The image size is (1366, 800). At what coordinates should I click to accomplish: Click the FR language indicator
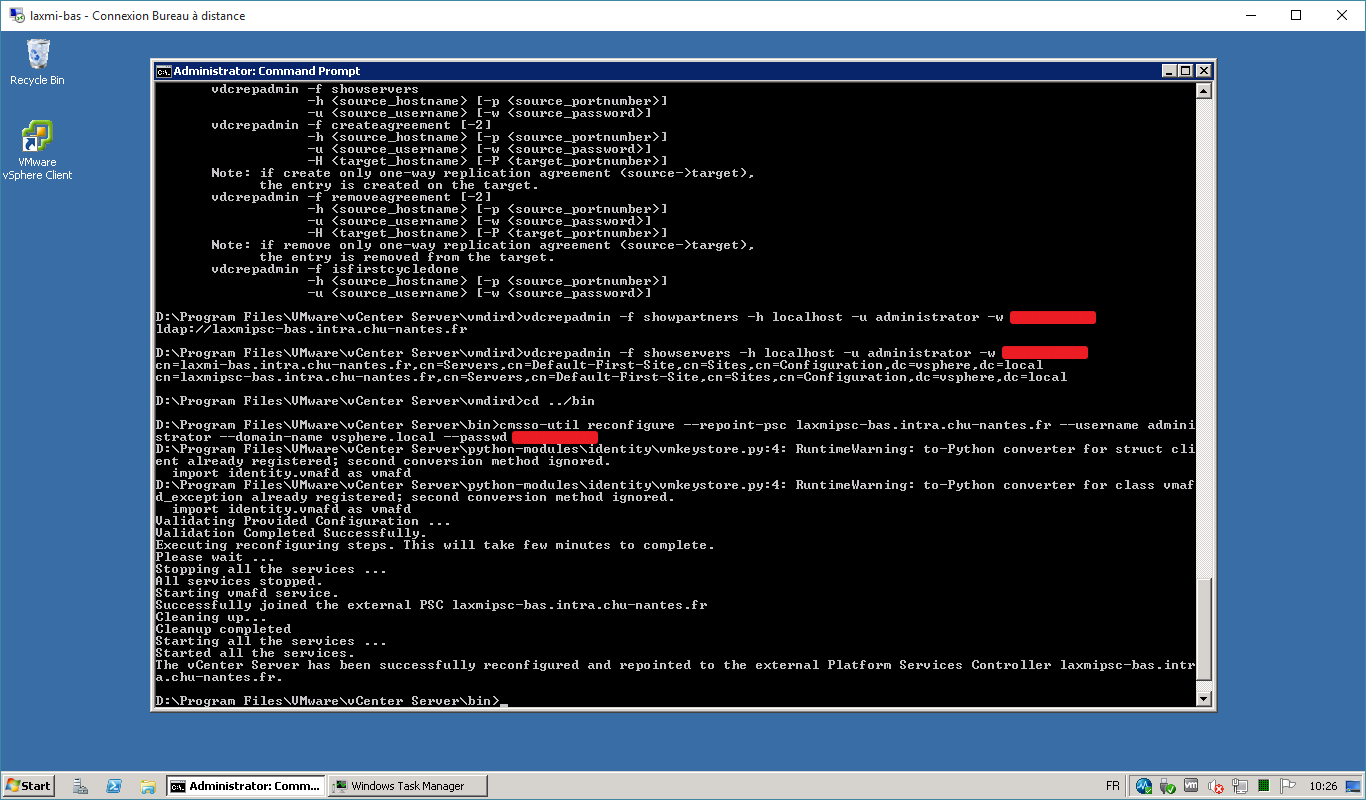[1113, 786]
